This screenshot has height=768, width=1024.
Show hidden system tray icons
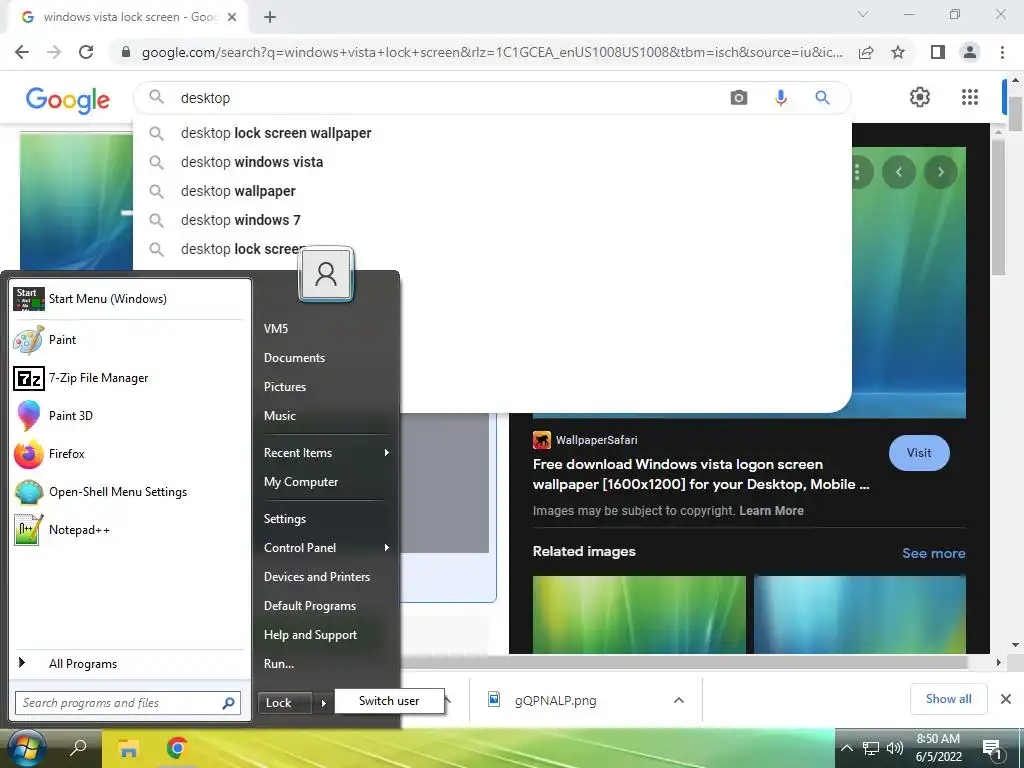(846, 748)
